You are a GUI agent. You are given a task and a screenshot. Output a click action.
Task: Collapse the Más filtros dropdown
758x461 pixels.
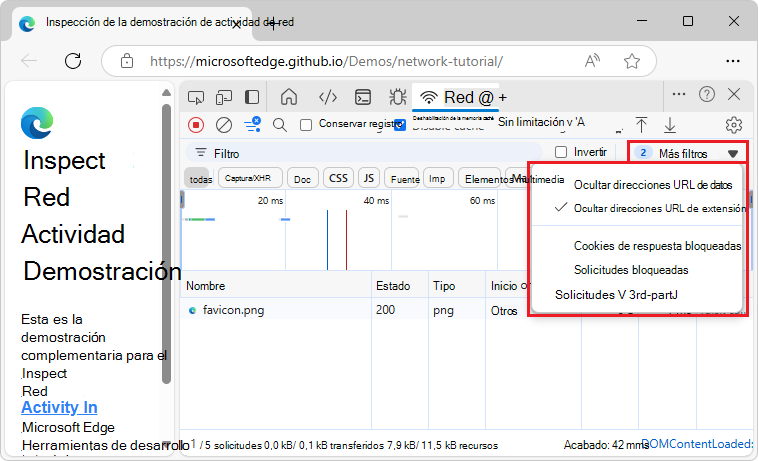pos(687,153)
